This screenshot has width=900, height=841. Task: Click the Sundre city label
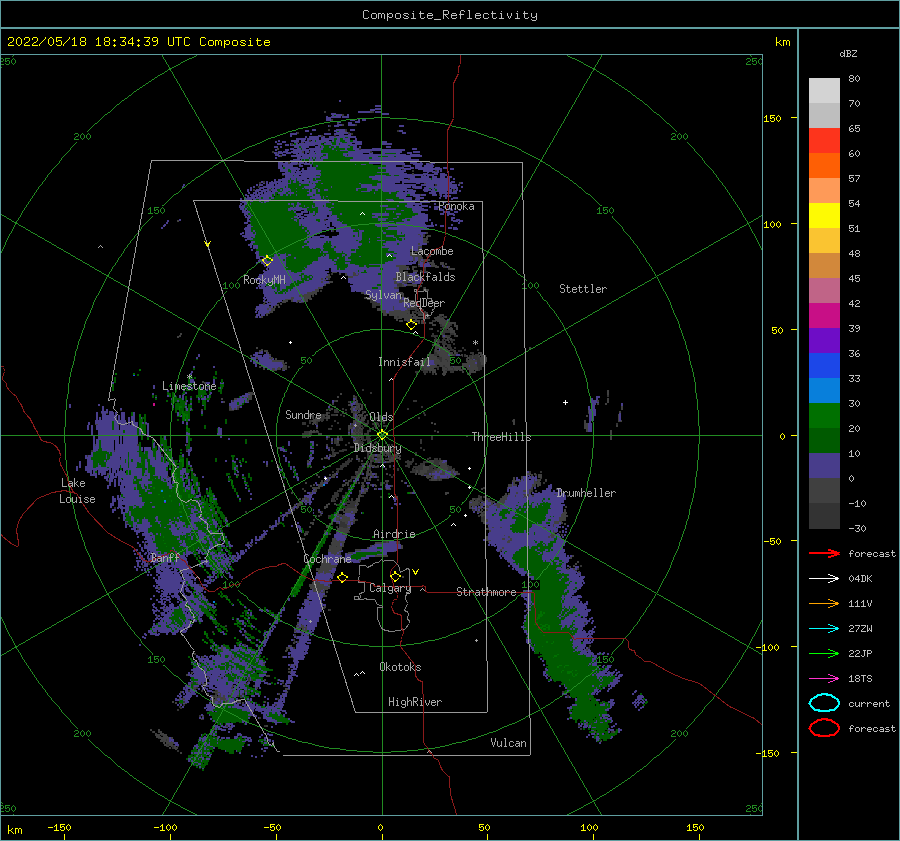point(303,414)
